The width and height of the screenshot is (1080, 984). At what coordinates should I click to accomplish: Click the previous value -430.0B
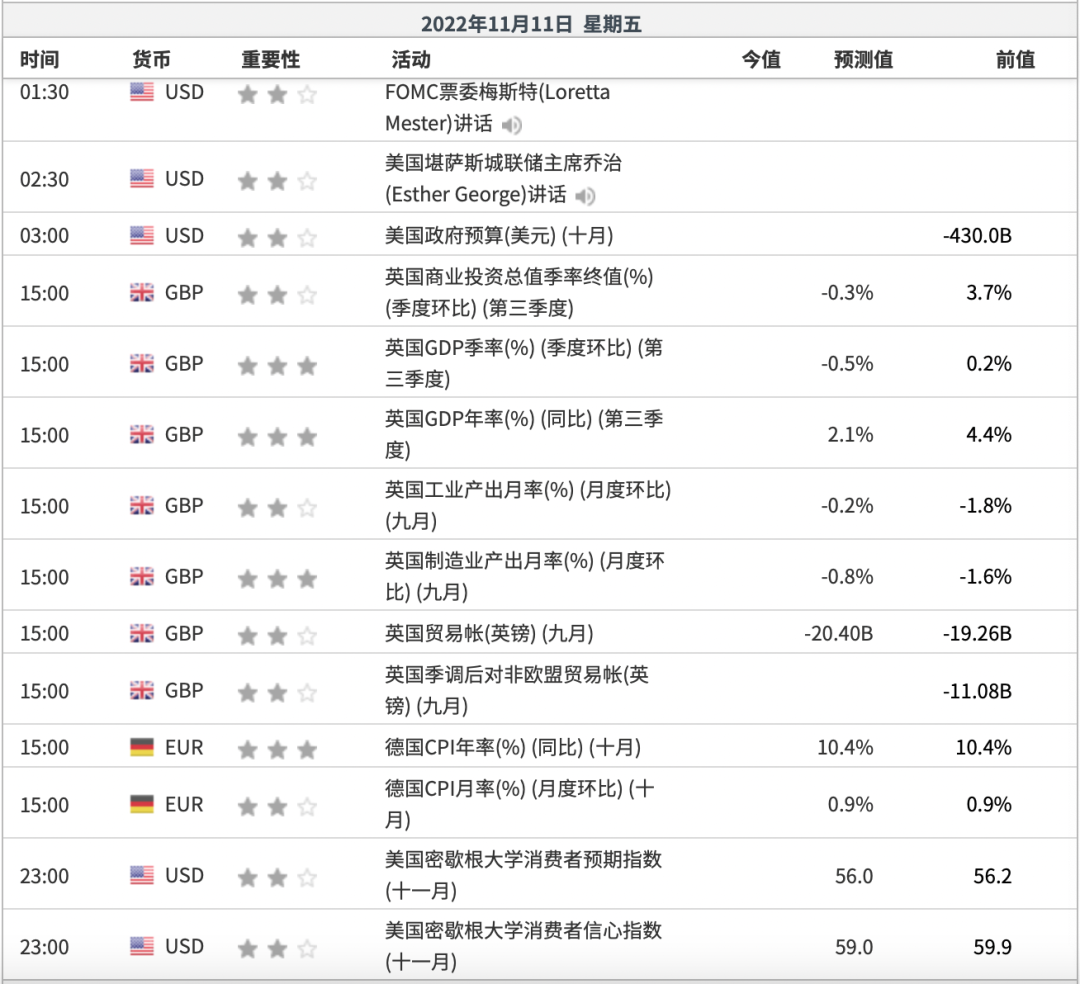click(x=977, y=235)
